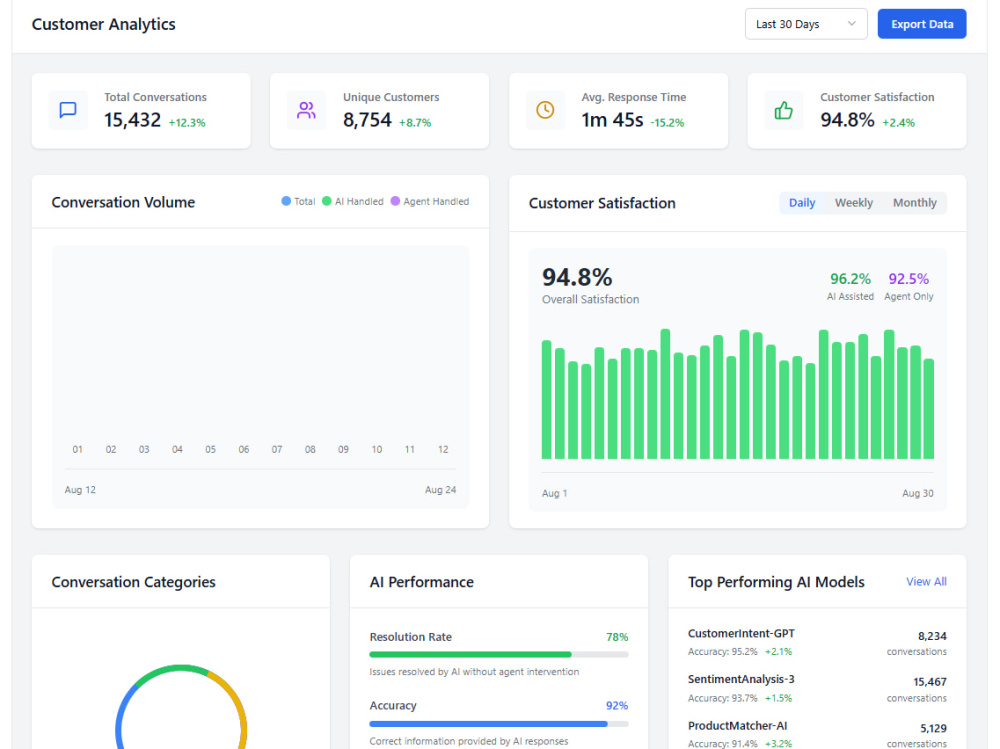The image size is (1000, 749).
Task: Click the 01 tick label in volume chart
Action: (77, 450)
